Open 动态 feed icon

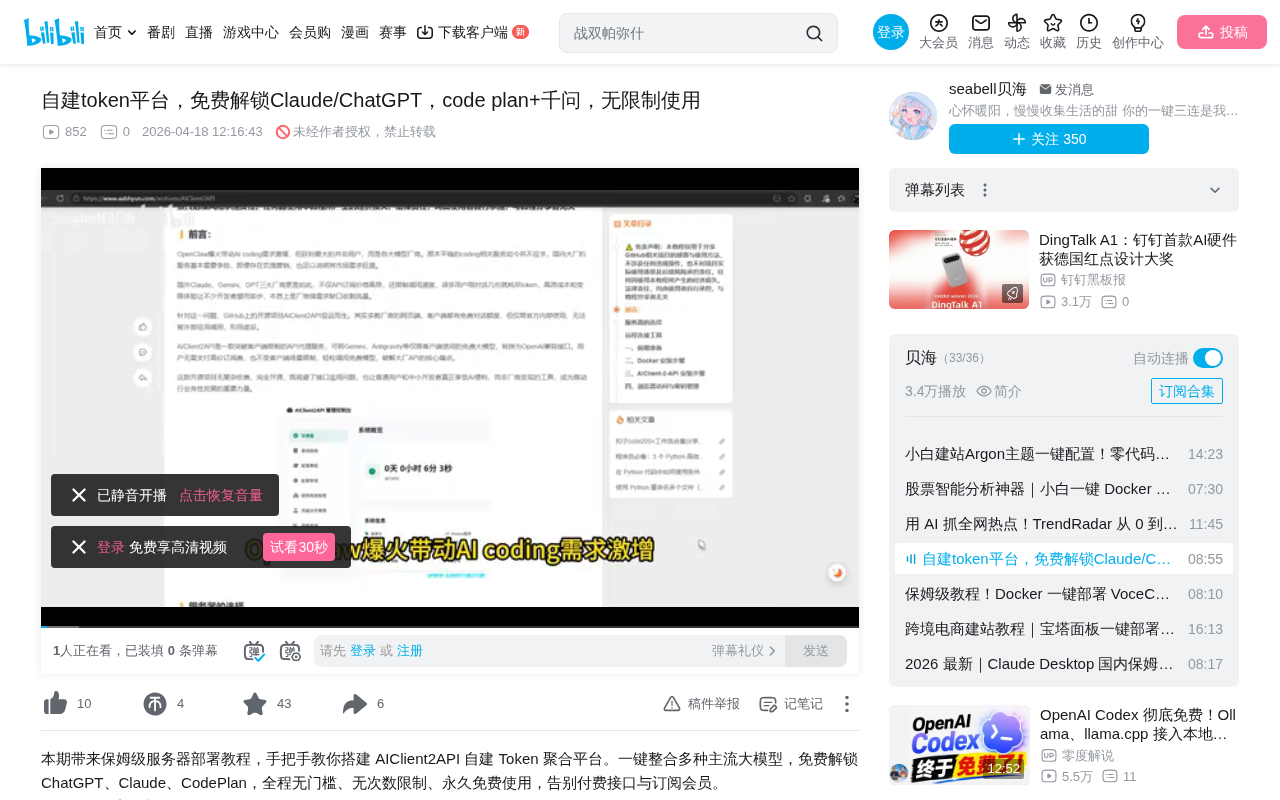(1017, 23)
